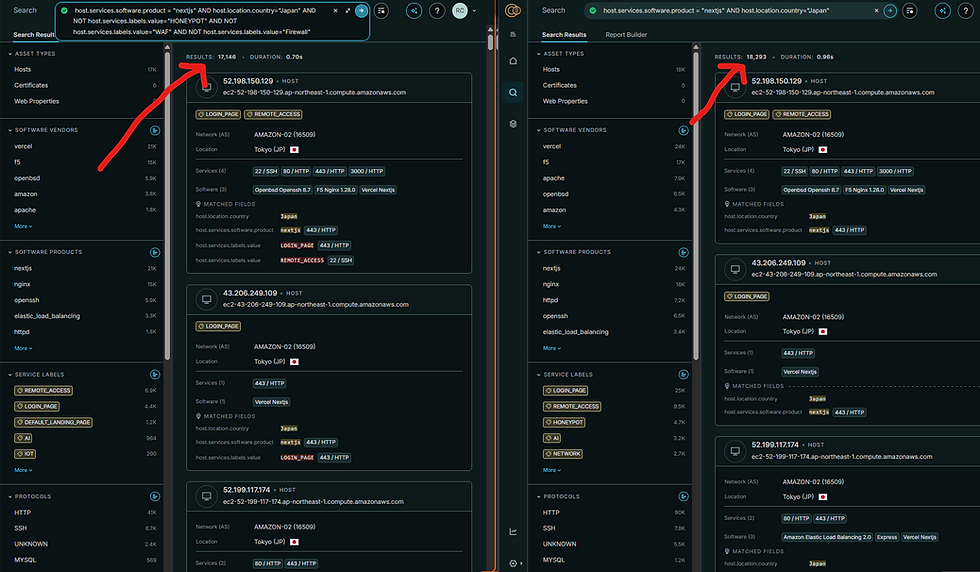This screenshot has width=980, height=572.
Task: Open Service Labels report icon, 17,146-results window
Action: tap(155, 374)
